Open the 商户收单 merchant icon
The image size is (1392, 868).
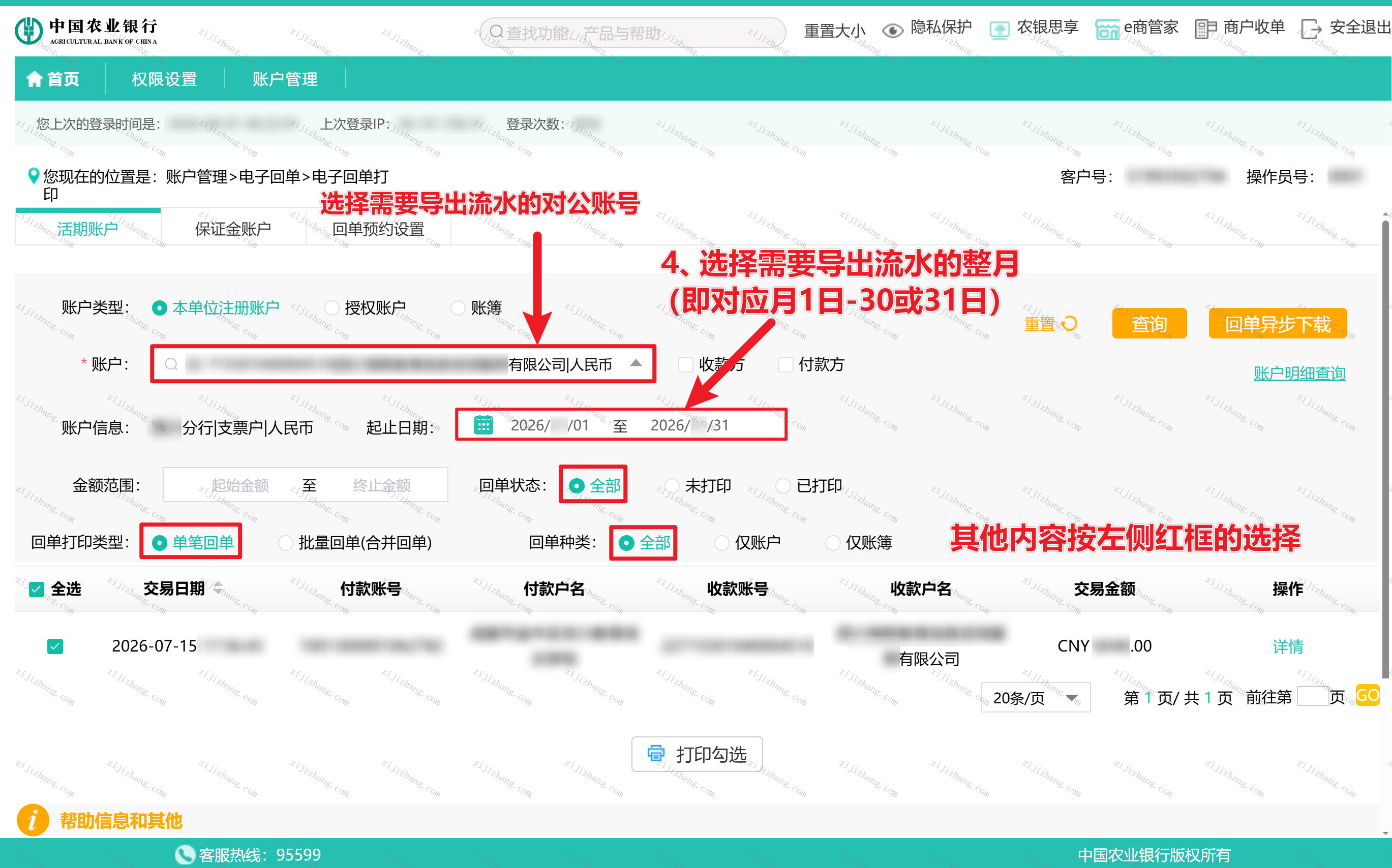(x=1206, y=28)
